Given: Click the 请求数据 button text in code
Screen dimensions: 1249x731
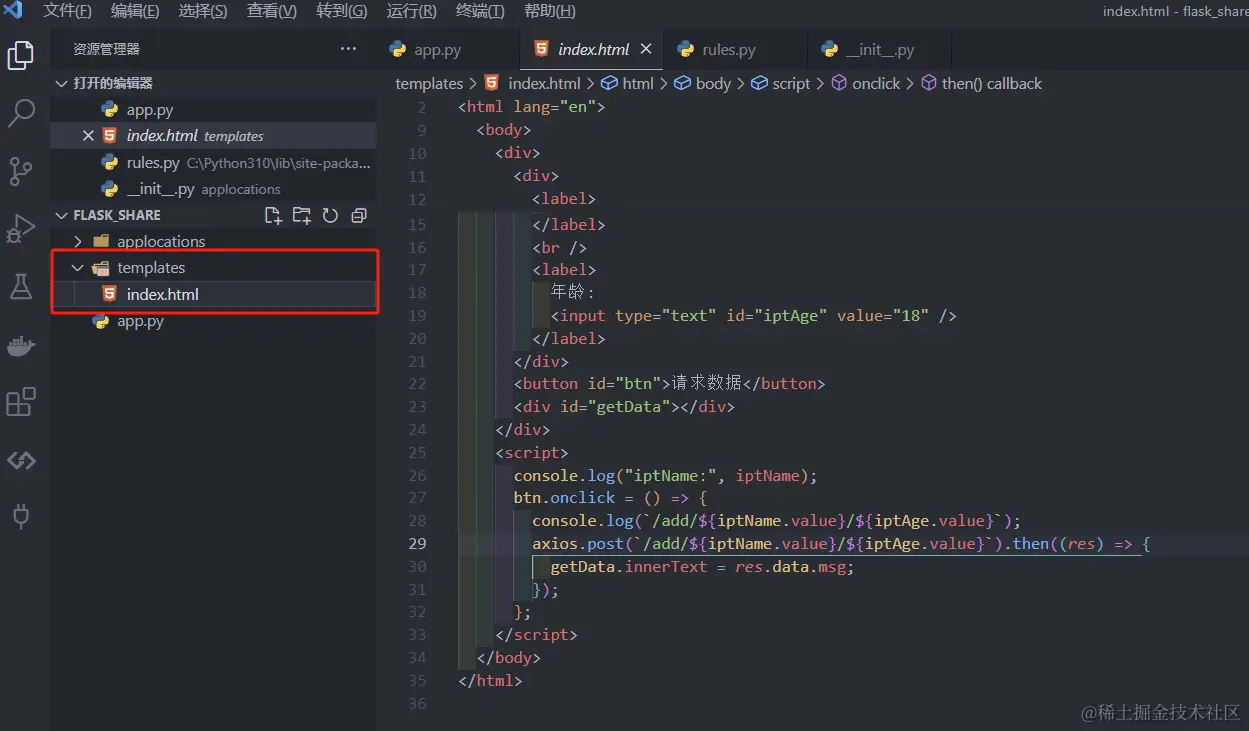Looking at the screenshot, I should click(x=707, y=384).
